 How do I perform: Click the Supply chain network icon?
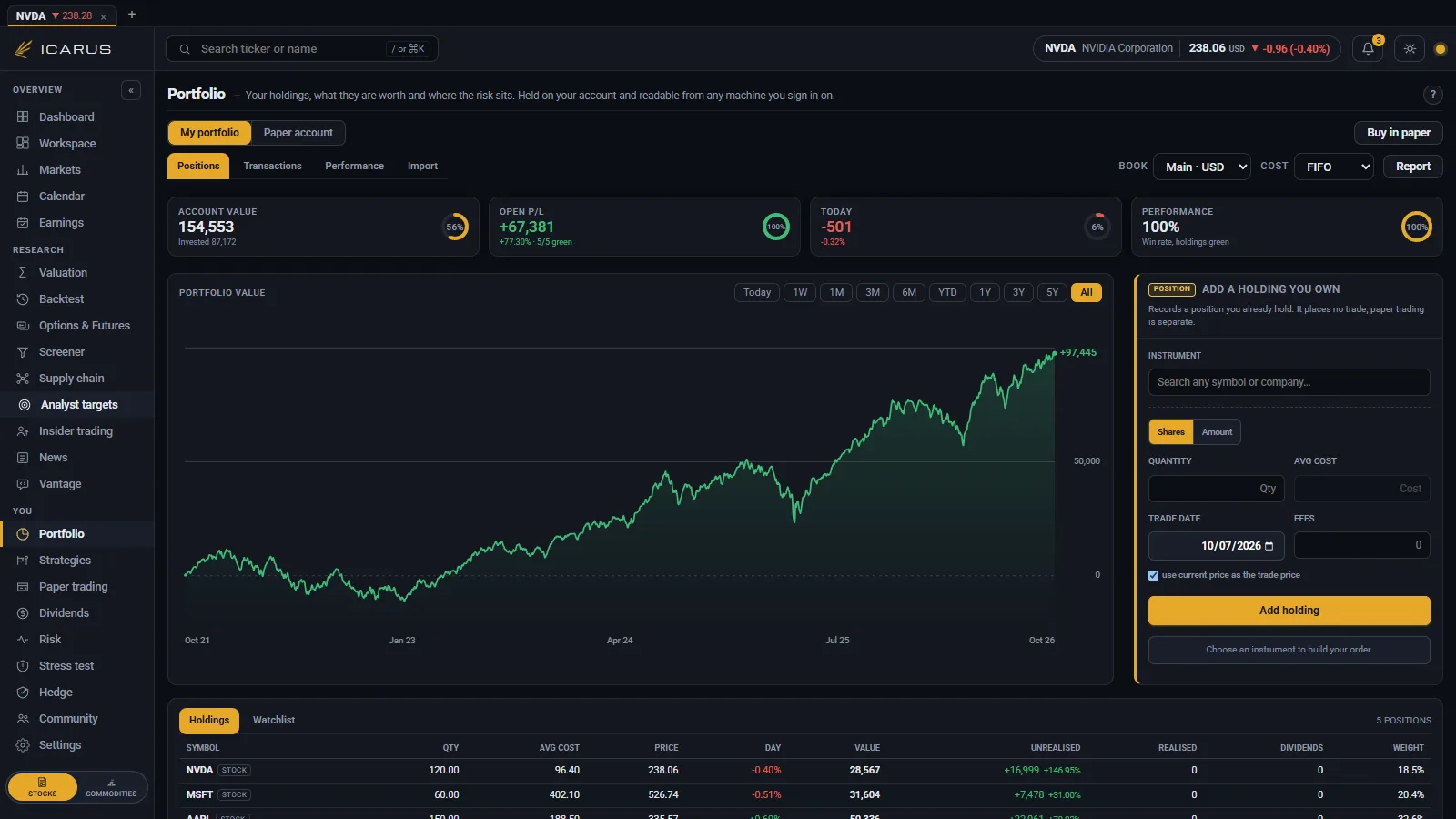coord(23,379)
